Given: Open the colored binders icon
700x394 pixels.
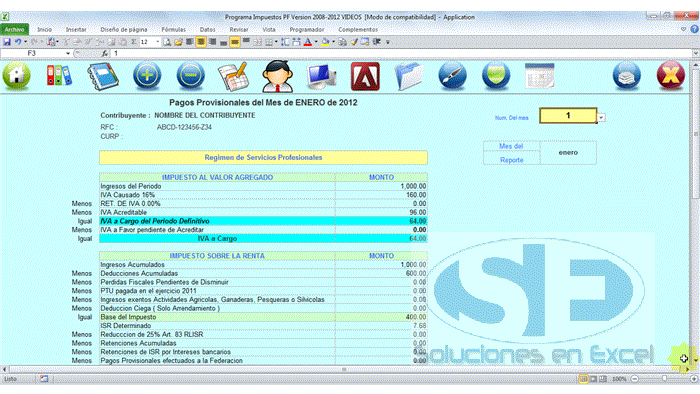Looking at the screenshot, I should [59, 75].
